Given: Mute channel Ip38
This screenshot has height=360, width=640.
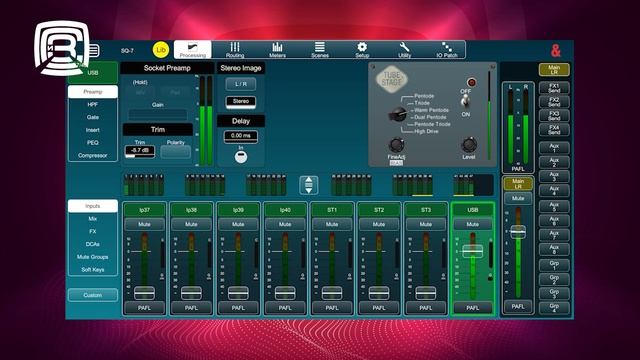Looking at the screenshot, I should (191, 224).
